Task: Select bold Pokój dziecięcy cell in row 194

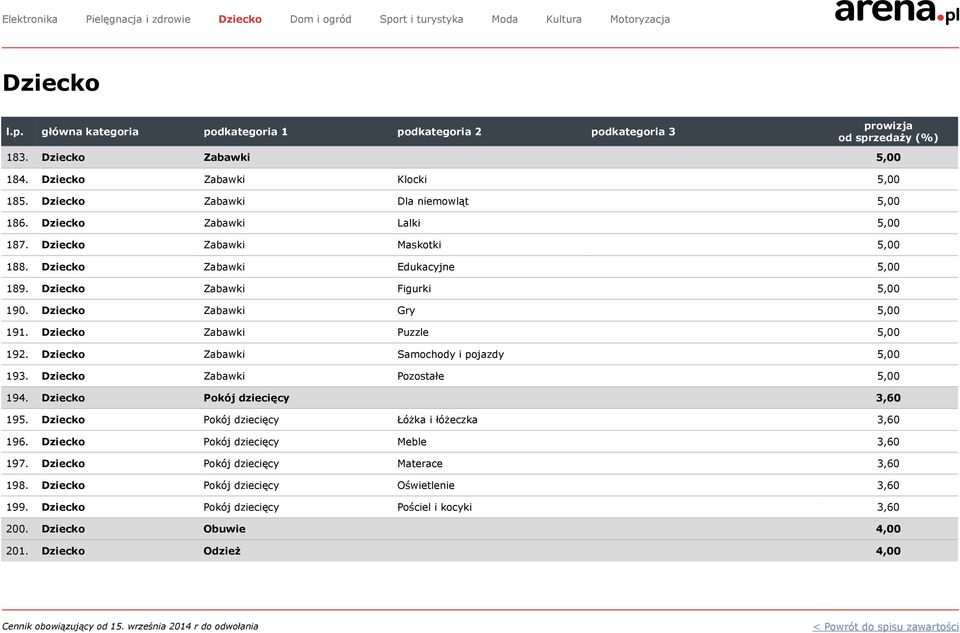Action: point(246,398)
